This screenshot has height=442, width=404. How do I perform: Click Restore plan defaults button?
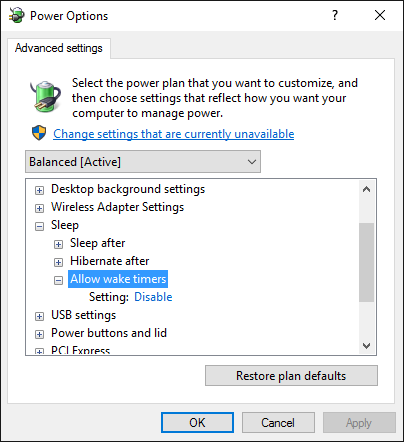[291, 376]
